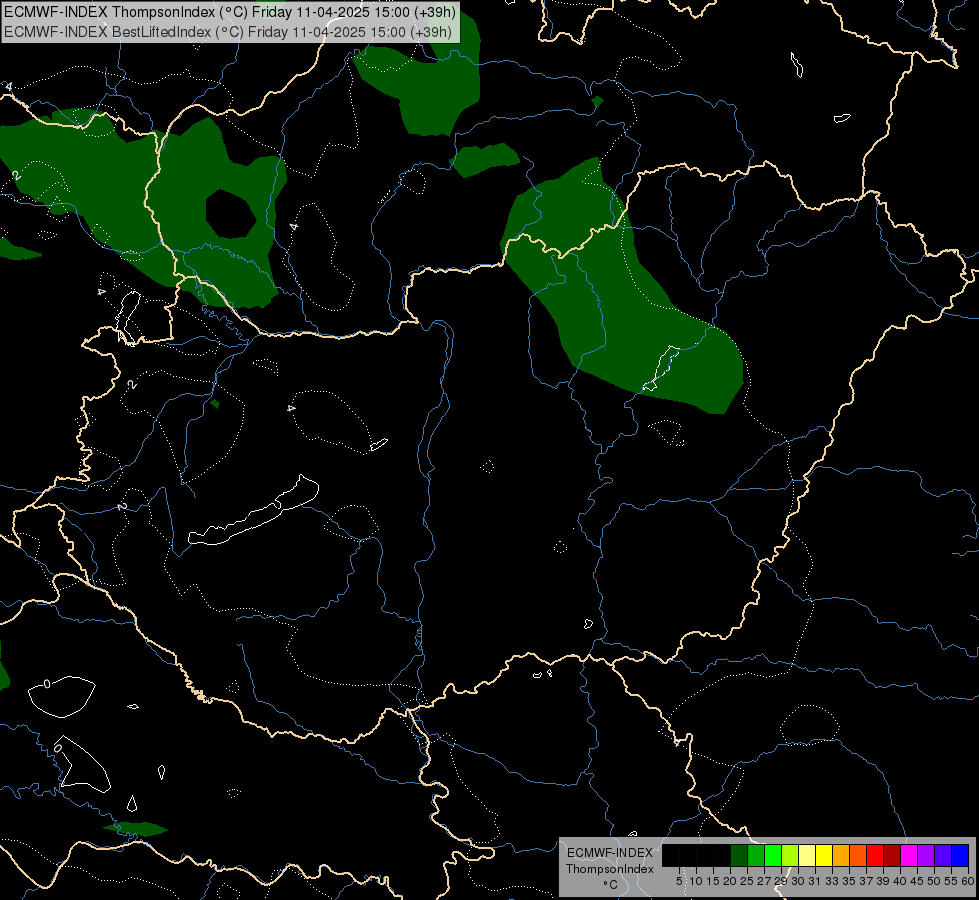
Task: Click the purple 45–50 legend swatch
Action: (926, 855)
